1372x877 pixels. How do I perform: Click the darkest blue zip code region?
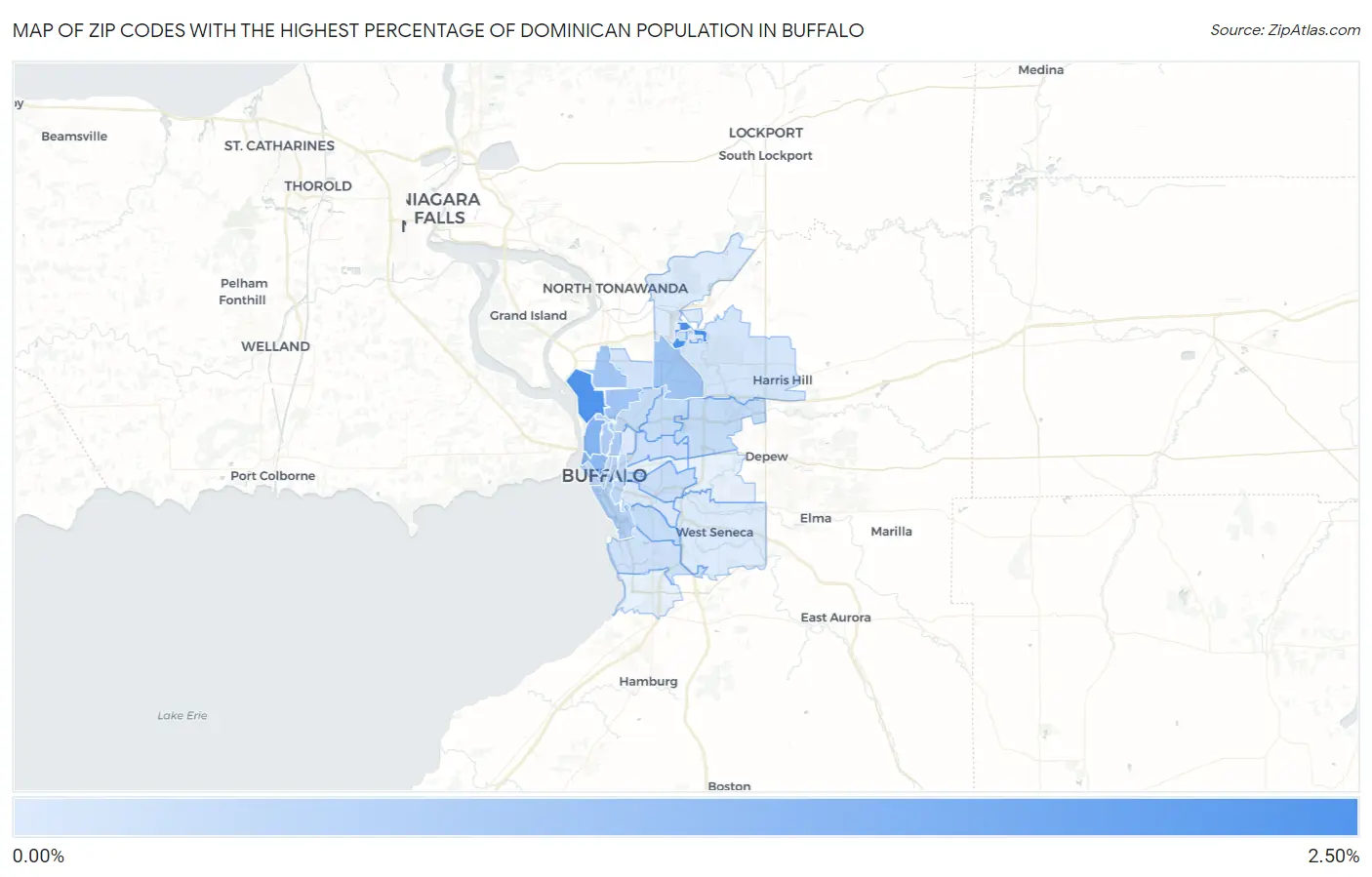pyautogui.click(x=586, y=395)
